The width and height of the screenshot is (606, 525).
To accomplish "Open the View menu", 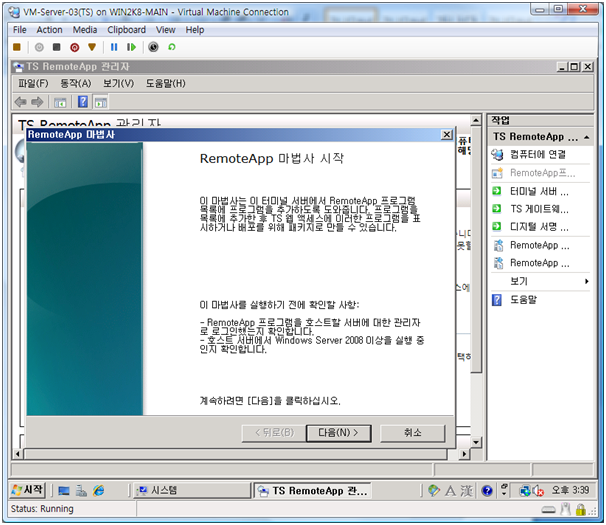I will (166, 30).
